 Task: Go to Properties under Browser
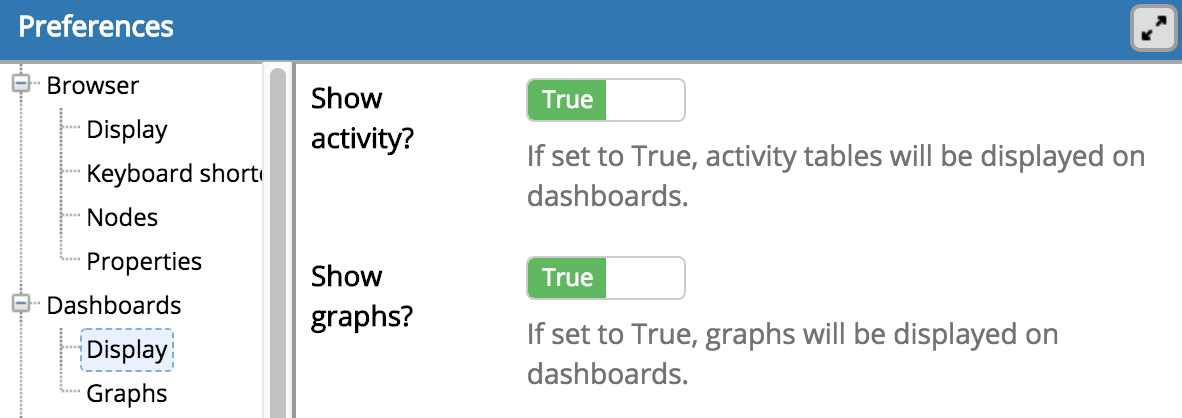pyautogui.click(x=144, y=262)
